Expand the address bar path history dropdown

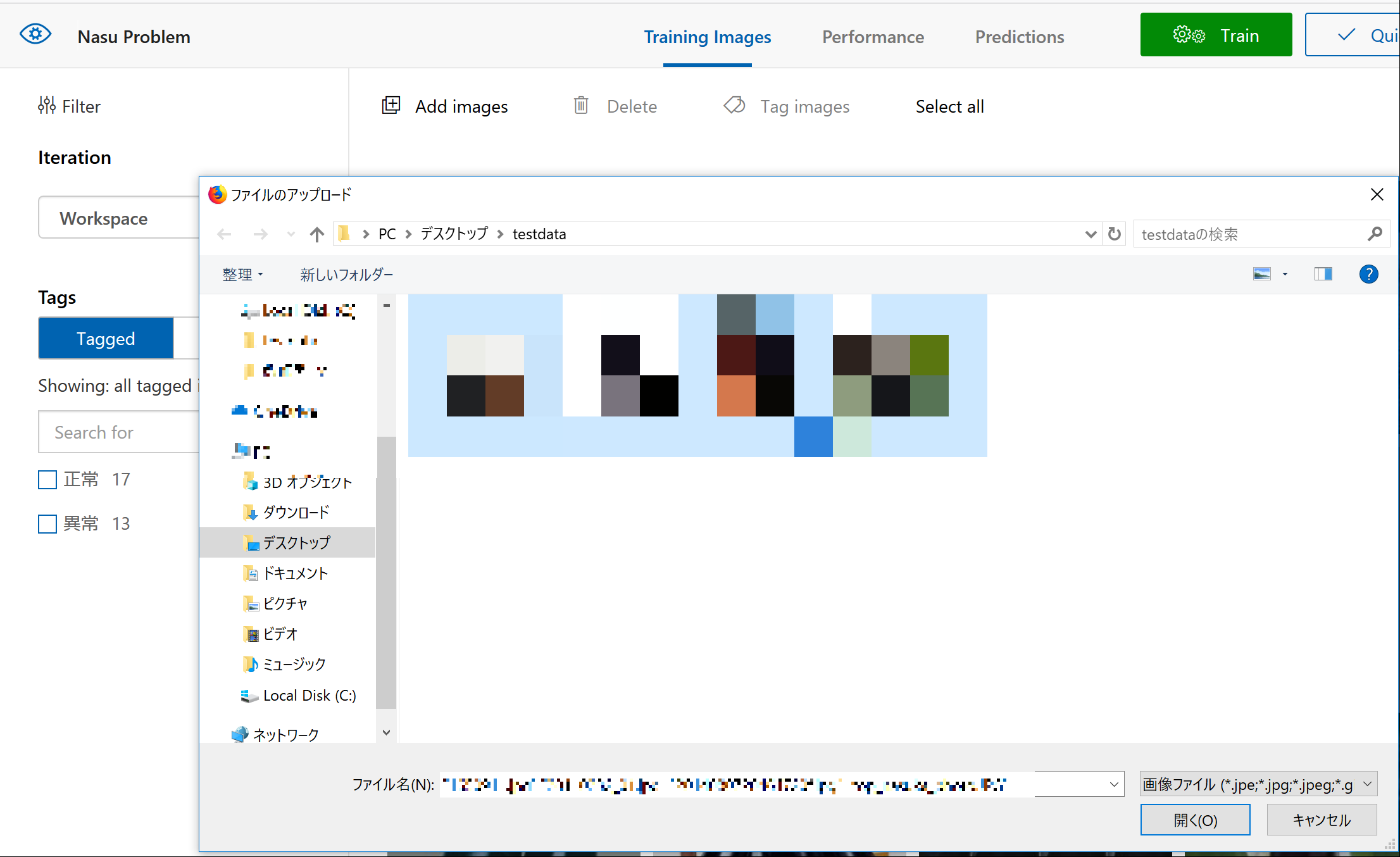[1090, 234]
